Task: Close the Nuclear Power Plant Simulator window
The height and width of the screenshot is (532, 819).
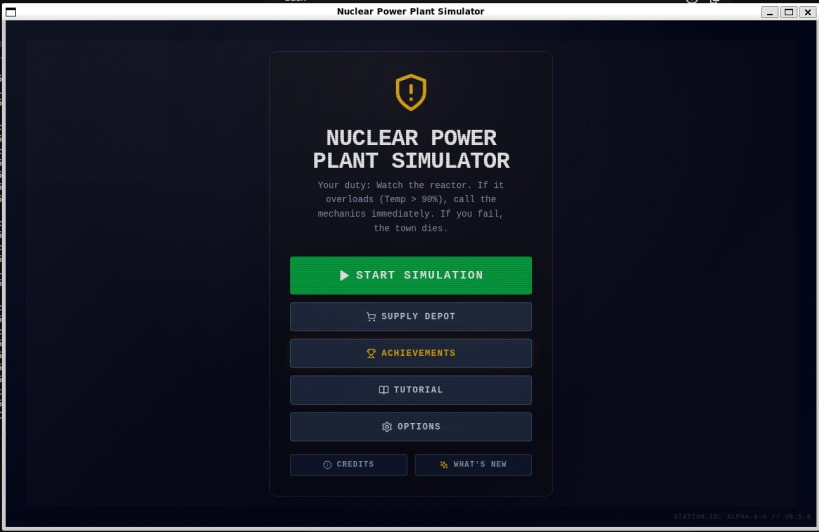Action: (808, 11)
